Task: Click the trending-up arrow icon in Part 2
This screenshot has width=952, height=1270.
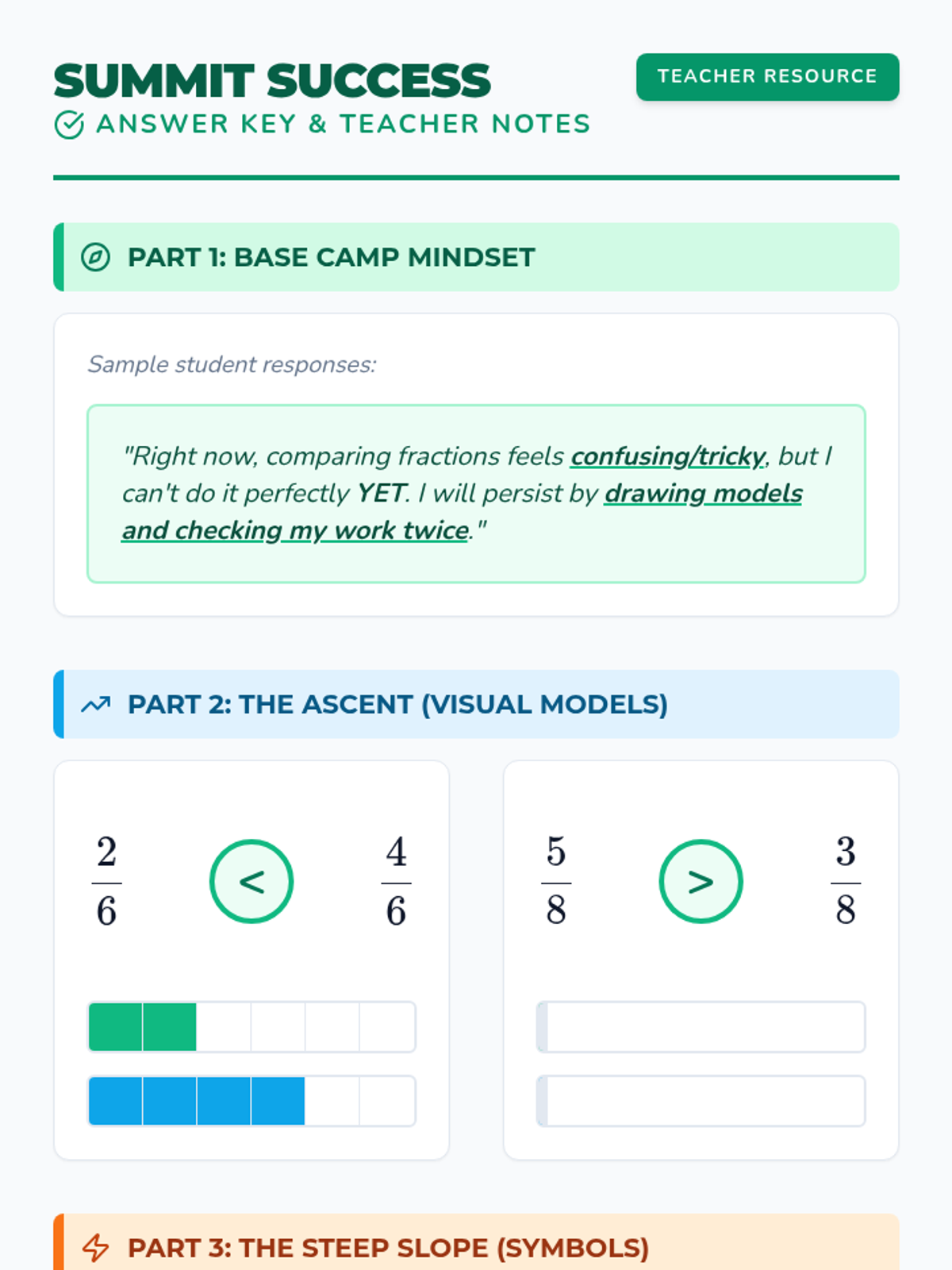Action: tap(95, 704)
